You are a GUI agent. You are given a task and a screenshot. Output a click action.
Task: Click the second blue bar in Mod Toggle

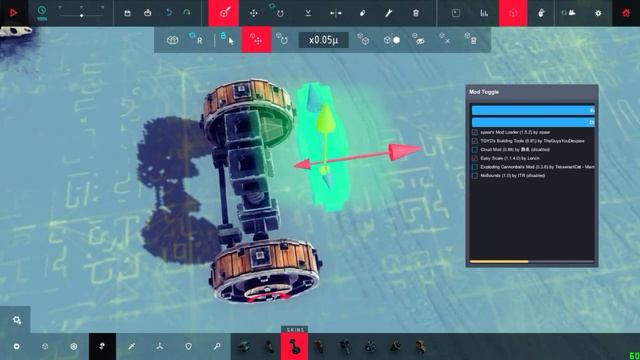[533, 122]
